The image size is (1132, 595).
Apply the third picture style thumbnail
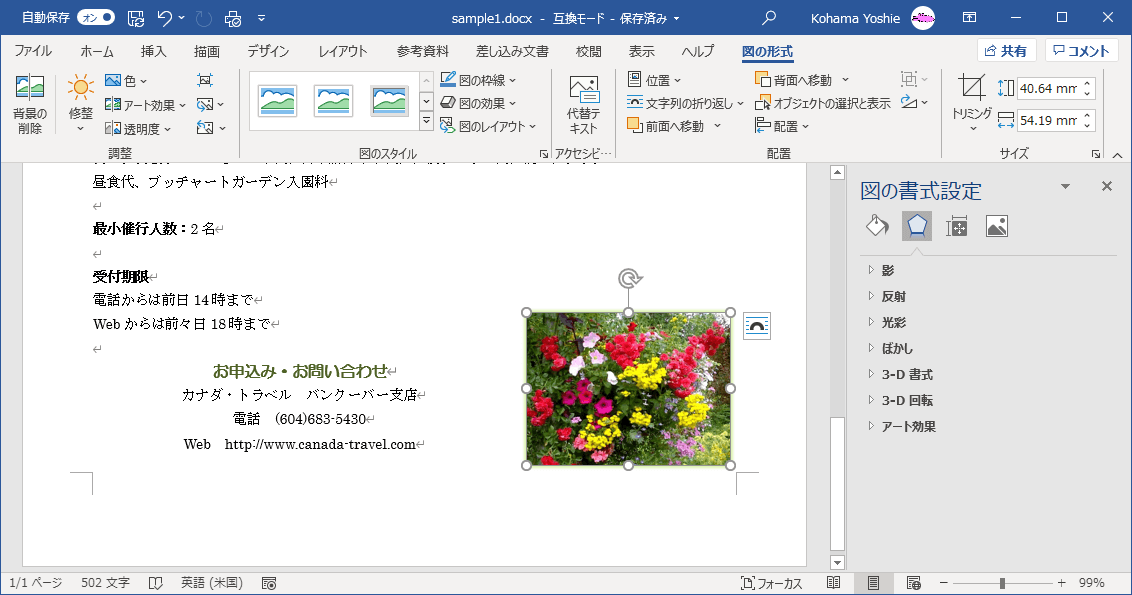[390, 101]
